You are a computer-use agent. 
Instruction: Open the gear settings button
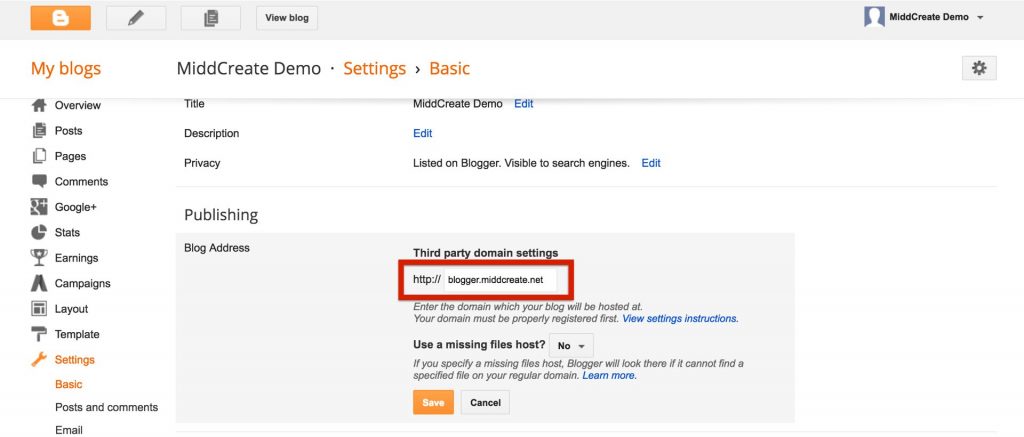(979, 68)
